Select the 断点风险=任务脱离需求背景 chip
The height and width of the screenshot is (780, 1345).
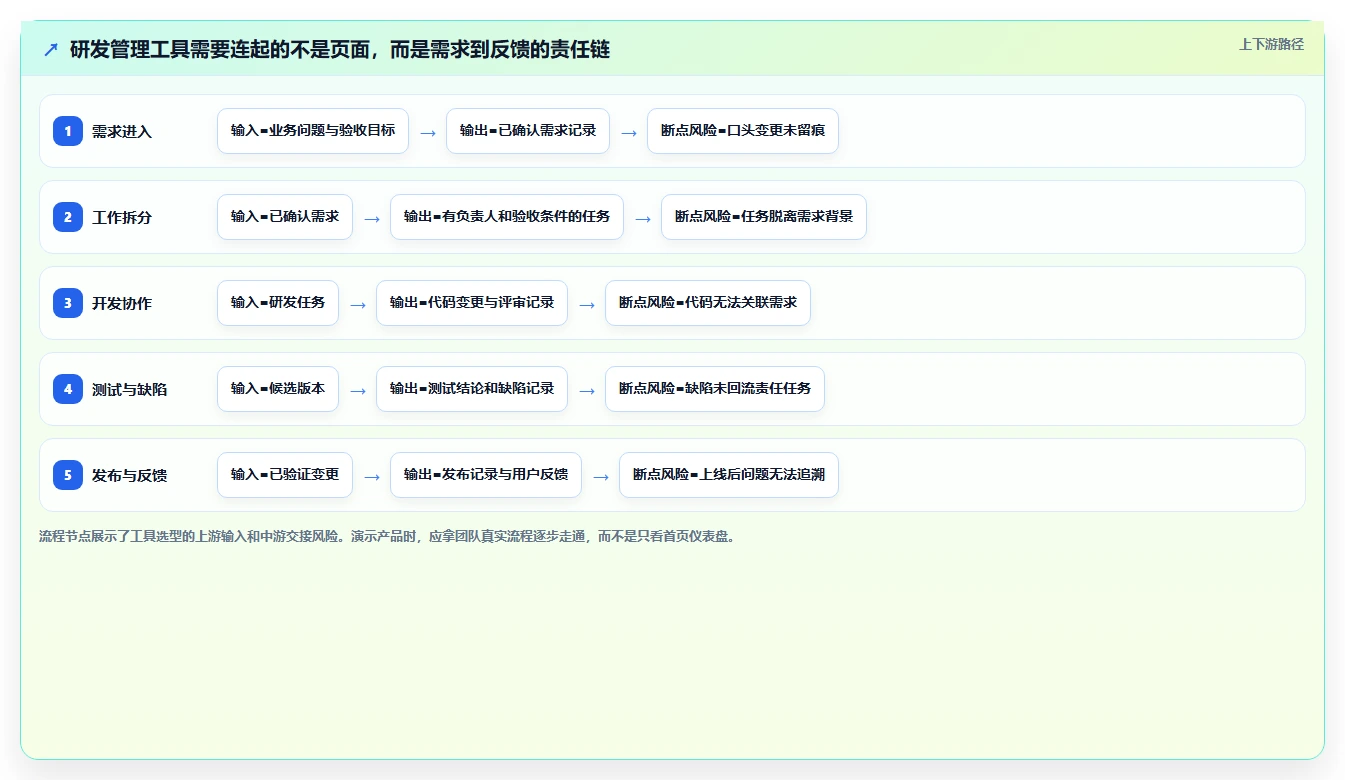click(764, 217)
